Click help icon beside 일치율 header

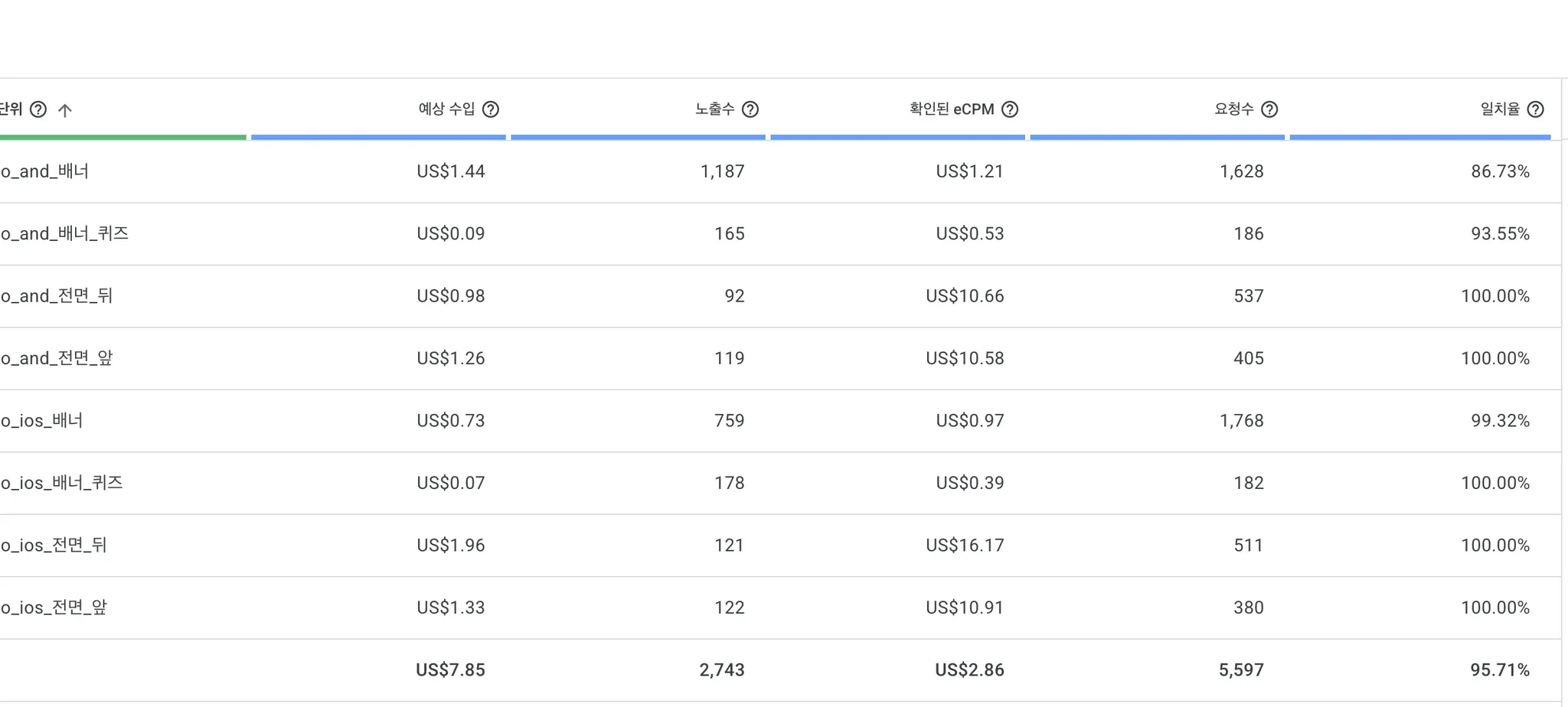pyautogui.click(x=1535, y=109)
